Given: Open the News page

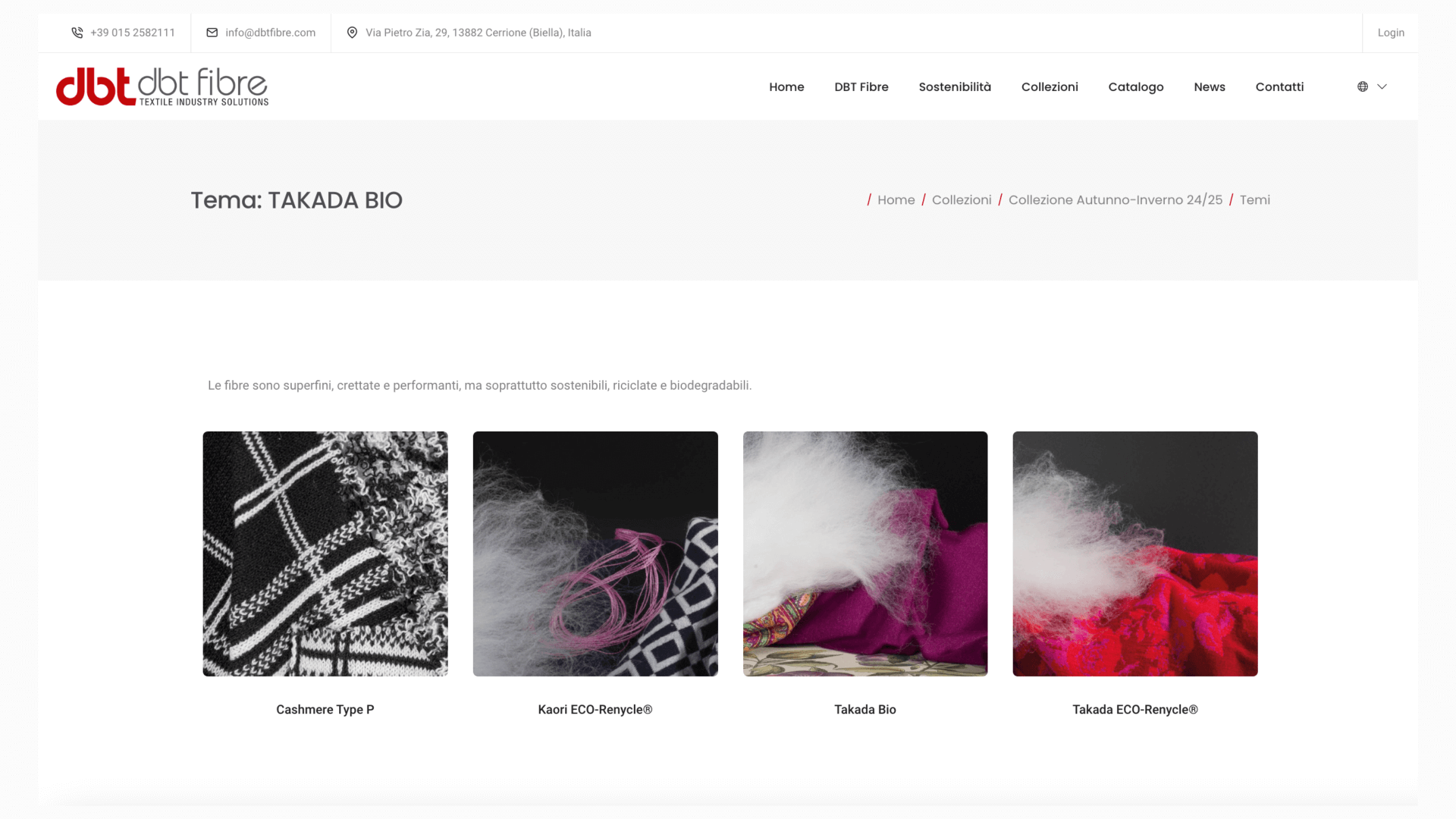Looking at the screenshot, I should pos(1210,86).
